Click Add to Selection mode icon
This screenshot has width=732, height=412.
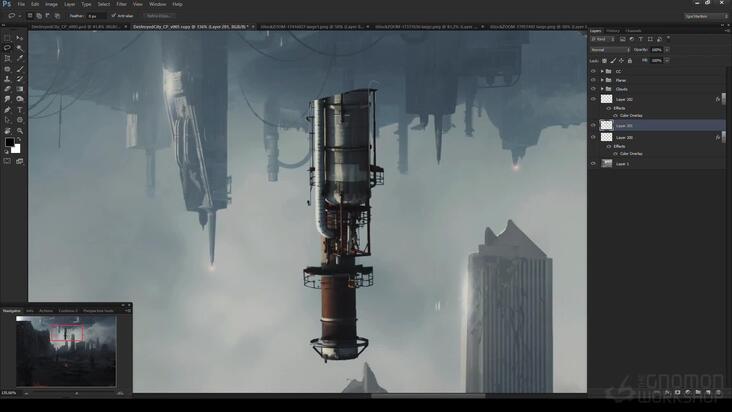pyautogui.click(x=39, y=16)
